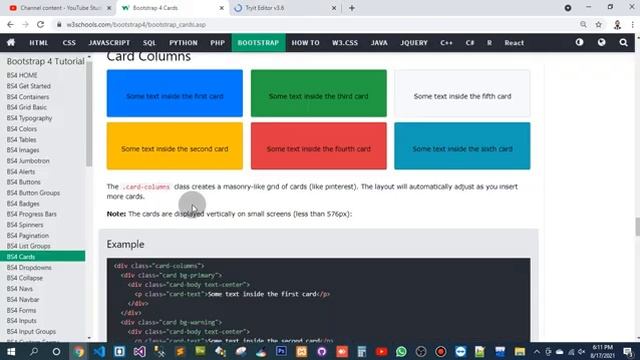Open Windows Start menu

tap(11, 351)
